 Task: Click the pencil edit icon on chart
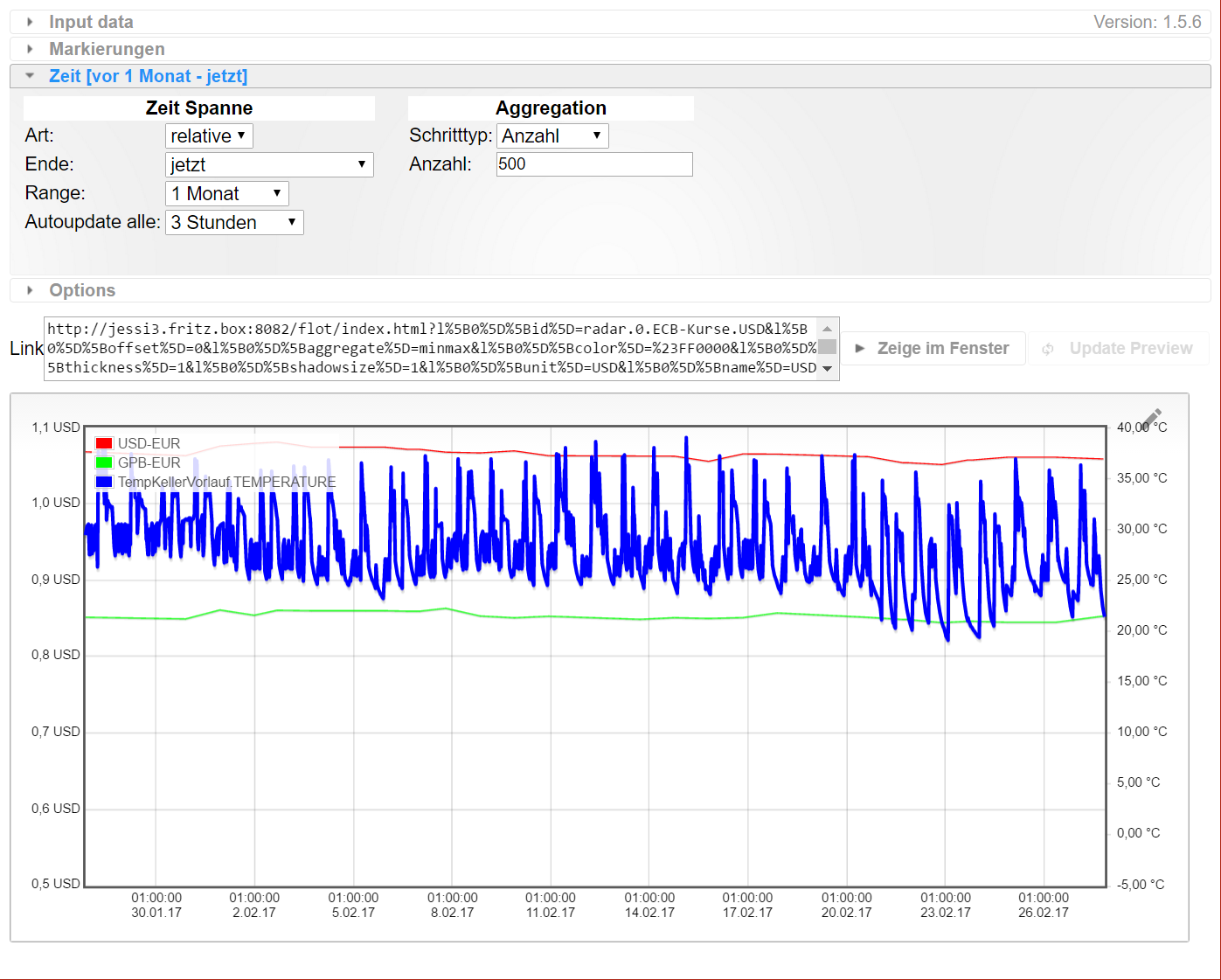1152,420
